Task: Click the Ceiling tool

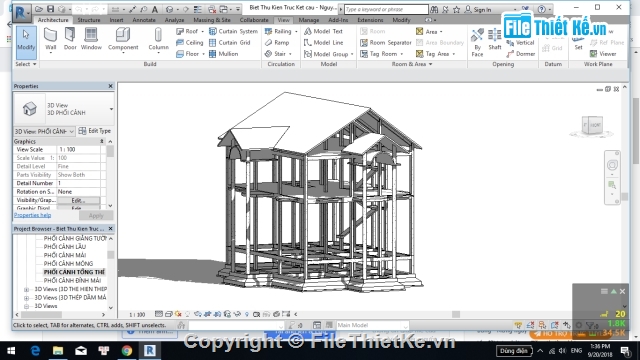Action: click(x=189, y=42)
